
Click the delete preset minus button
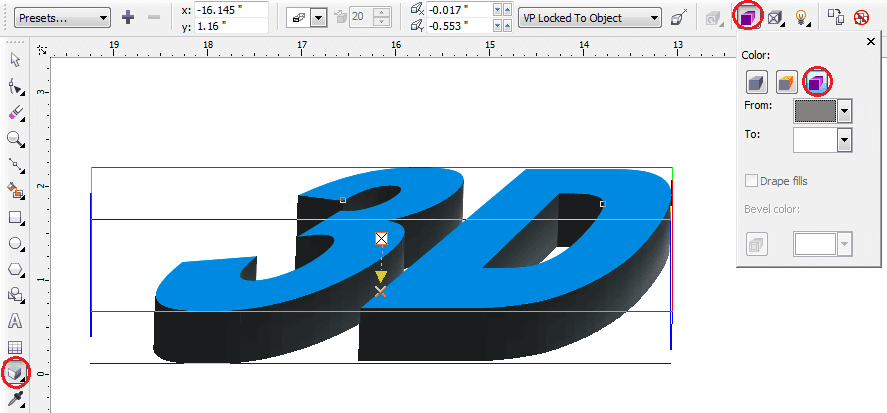pyautogui.click(x=153, y=18)
